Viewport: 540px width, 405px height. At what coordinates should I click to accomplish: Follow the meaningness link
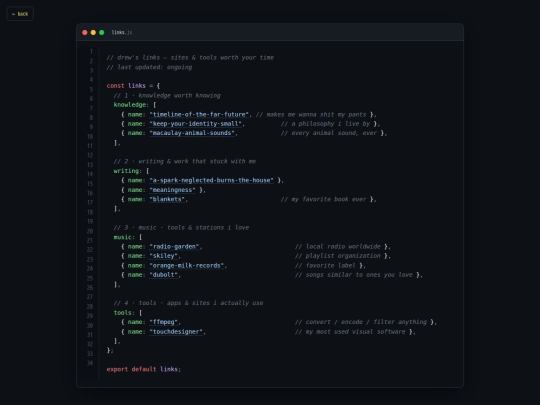click(173, 190)
